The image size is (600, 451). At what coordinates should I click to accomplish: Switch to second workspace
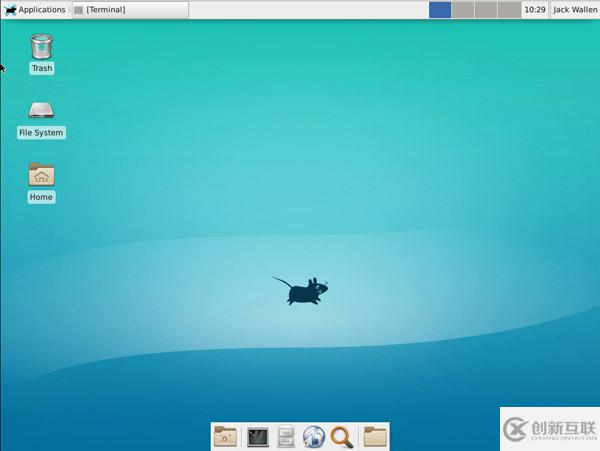point(463,10)
